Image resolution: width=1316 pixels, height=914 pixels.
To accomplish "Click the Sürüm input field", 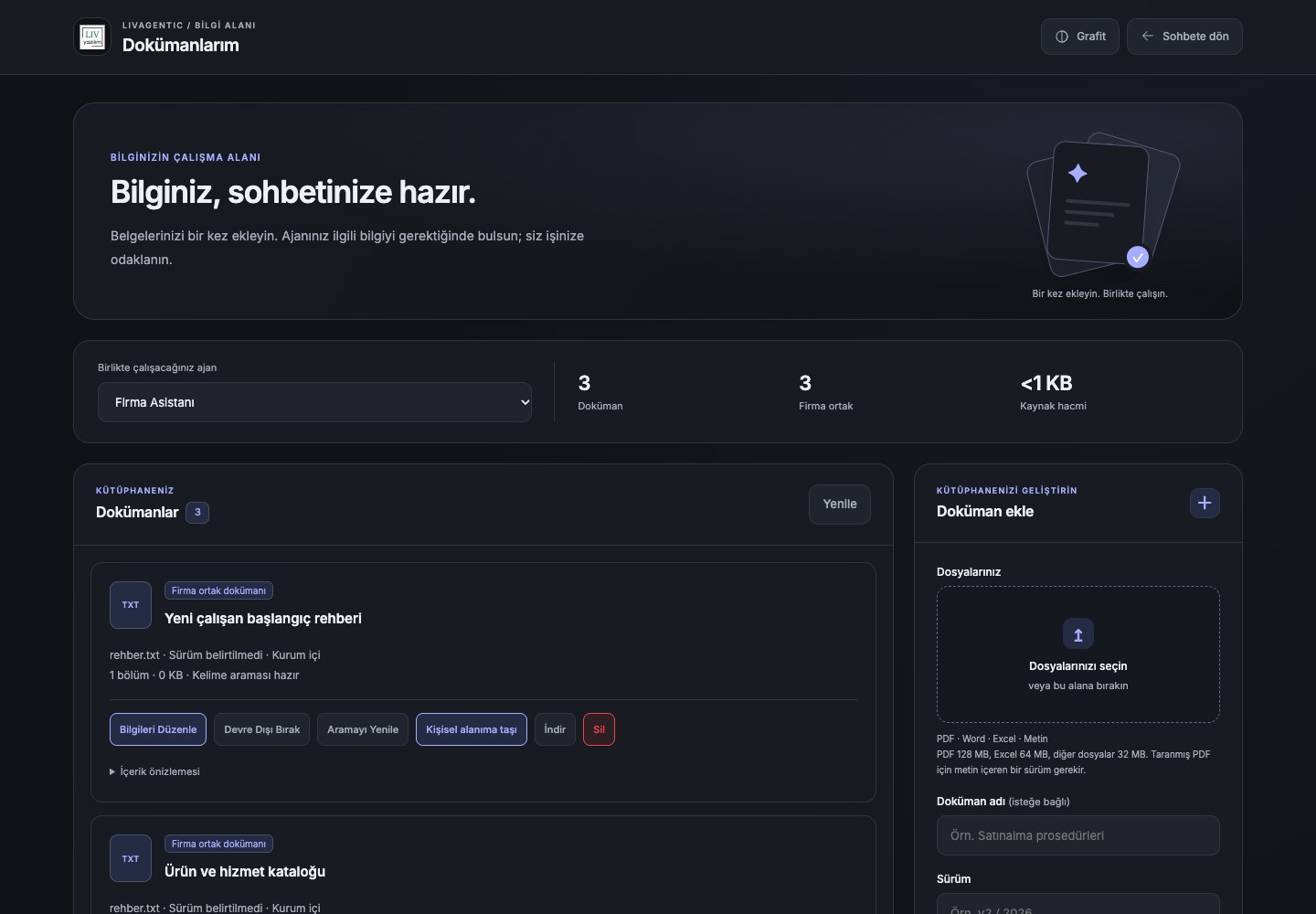I will point(1078,904).
